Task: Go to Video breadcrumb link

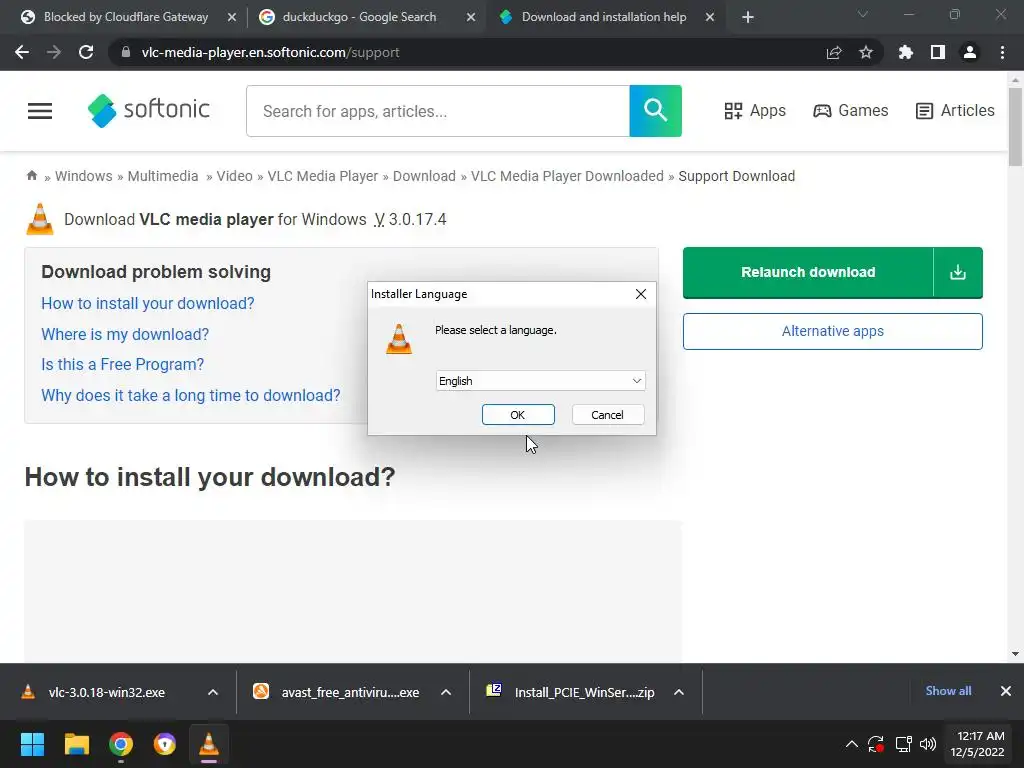Action: click(x=234, y=176)
